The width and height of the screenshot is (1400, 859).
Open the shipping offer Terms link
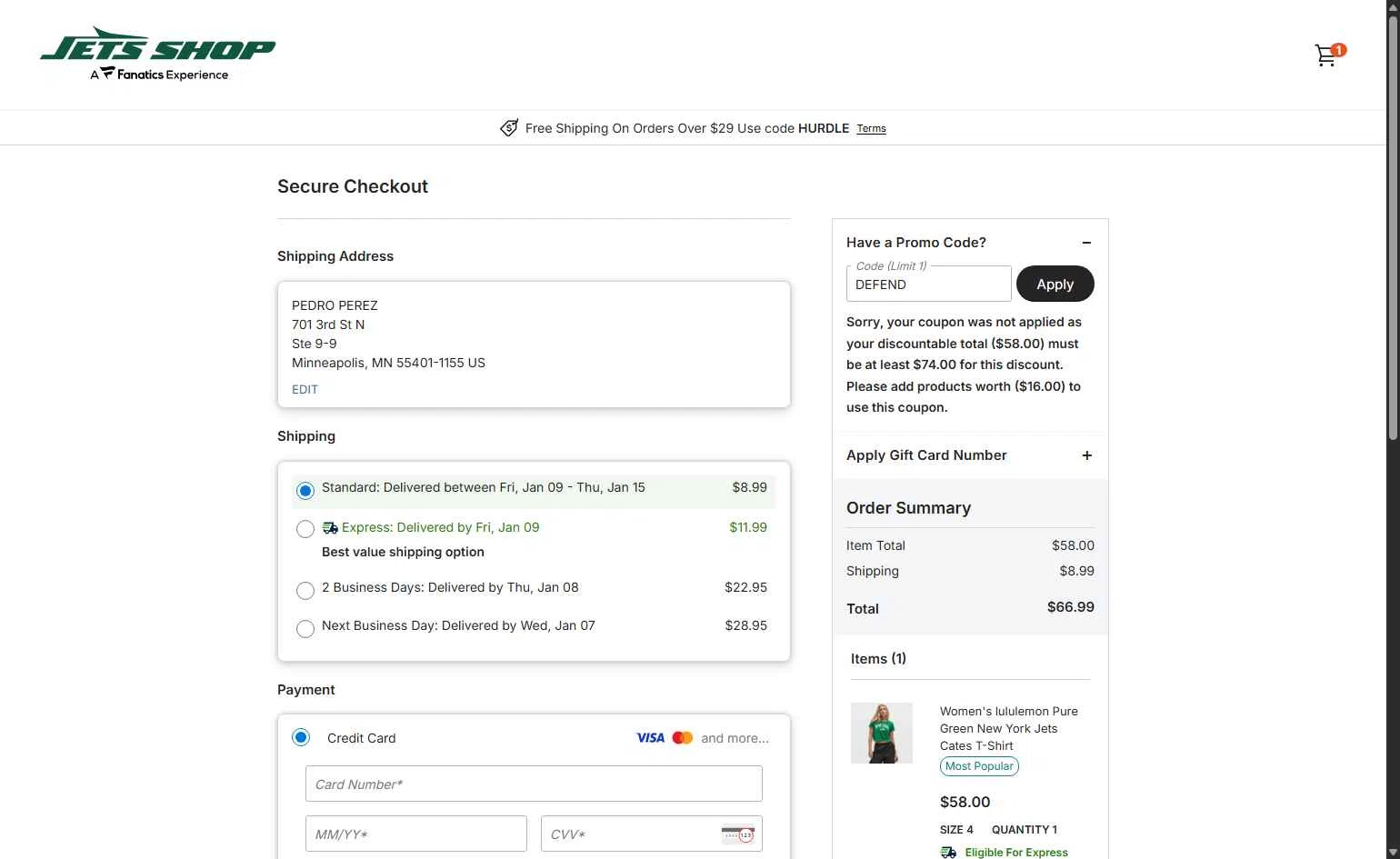(x=871, y=129)
